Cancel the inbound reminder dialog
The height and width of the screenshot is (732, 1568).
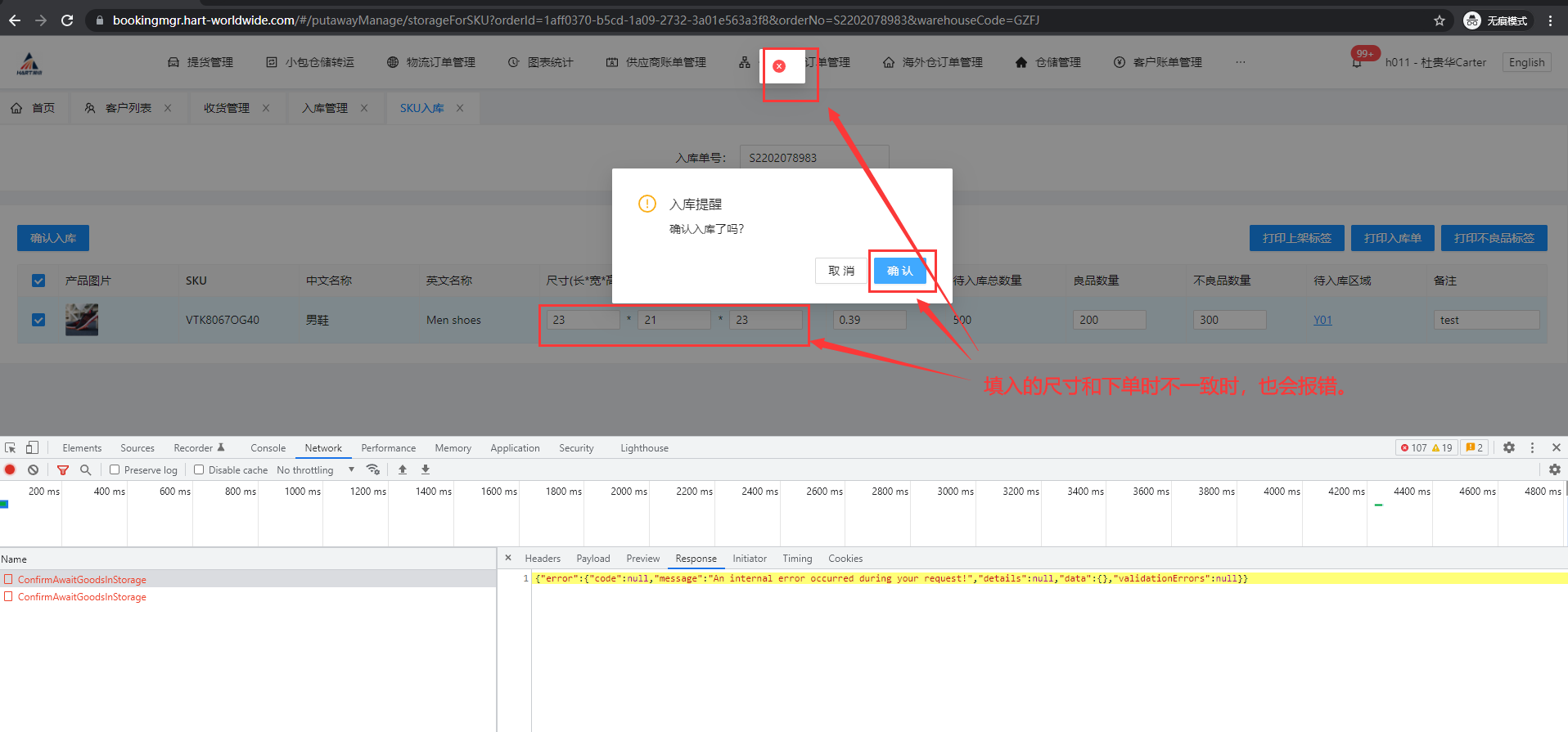tap(840, 271)
